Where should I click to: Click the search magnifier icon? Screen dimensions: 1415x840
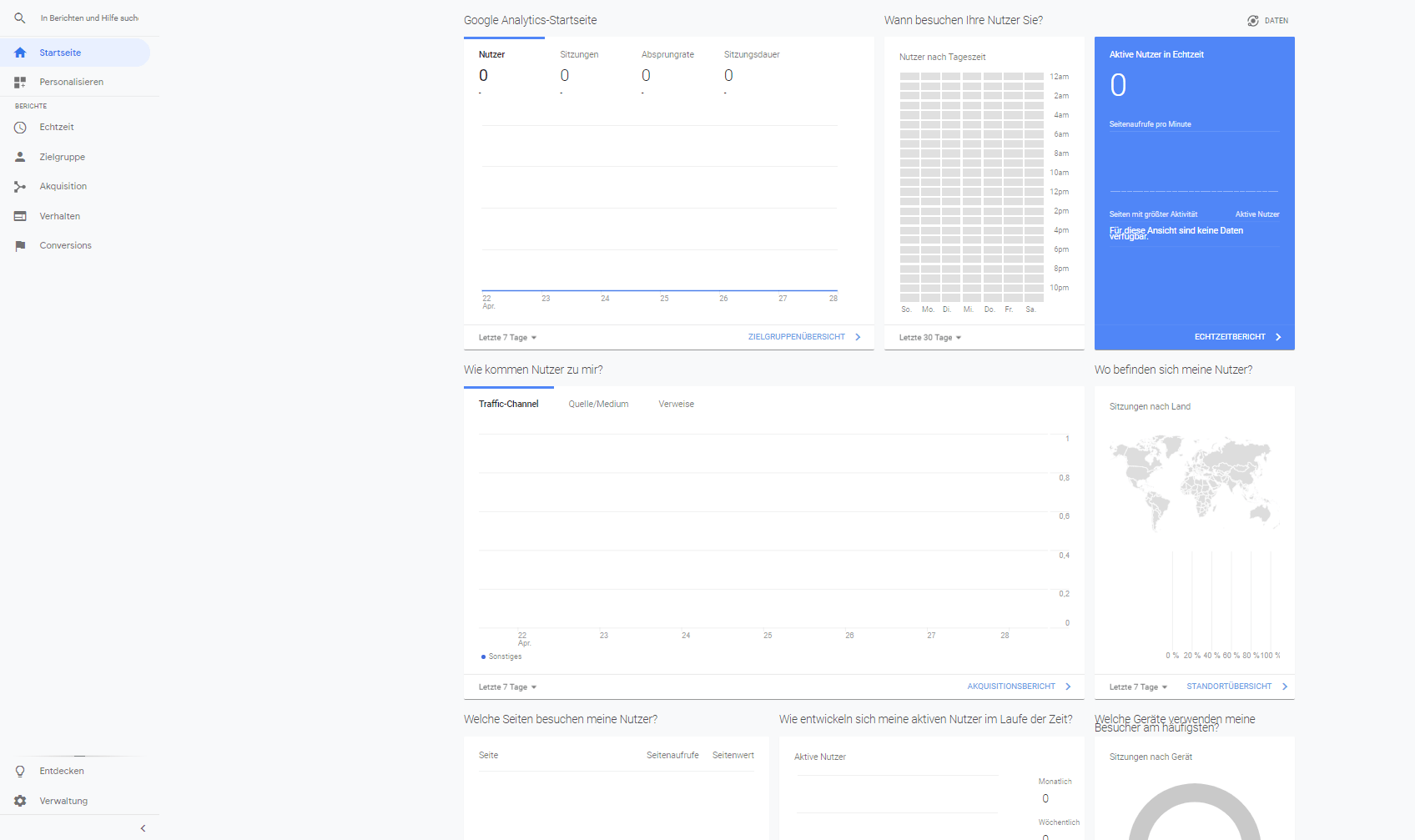point(20,18)
